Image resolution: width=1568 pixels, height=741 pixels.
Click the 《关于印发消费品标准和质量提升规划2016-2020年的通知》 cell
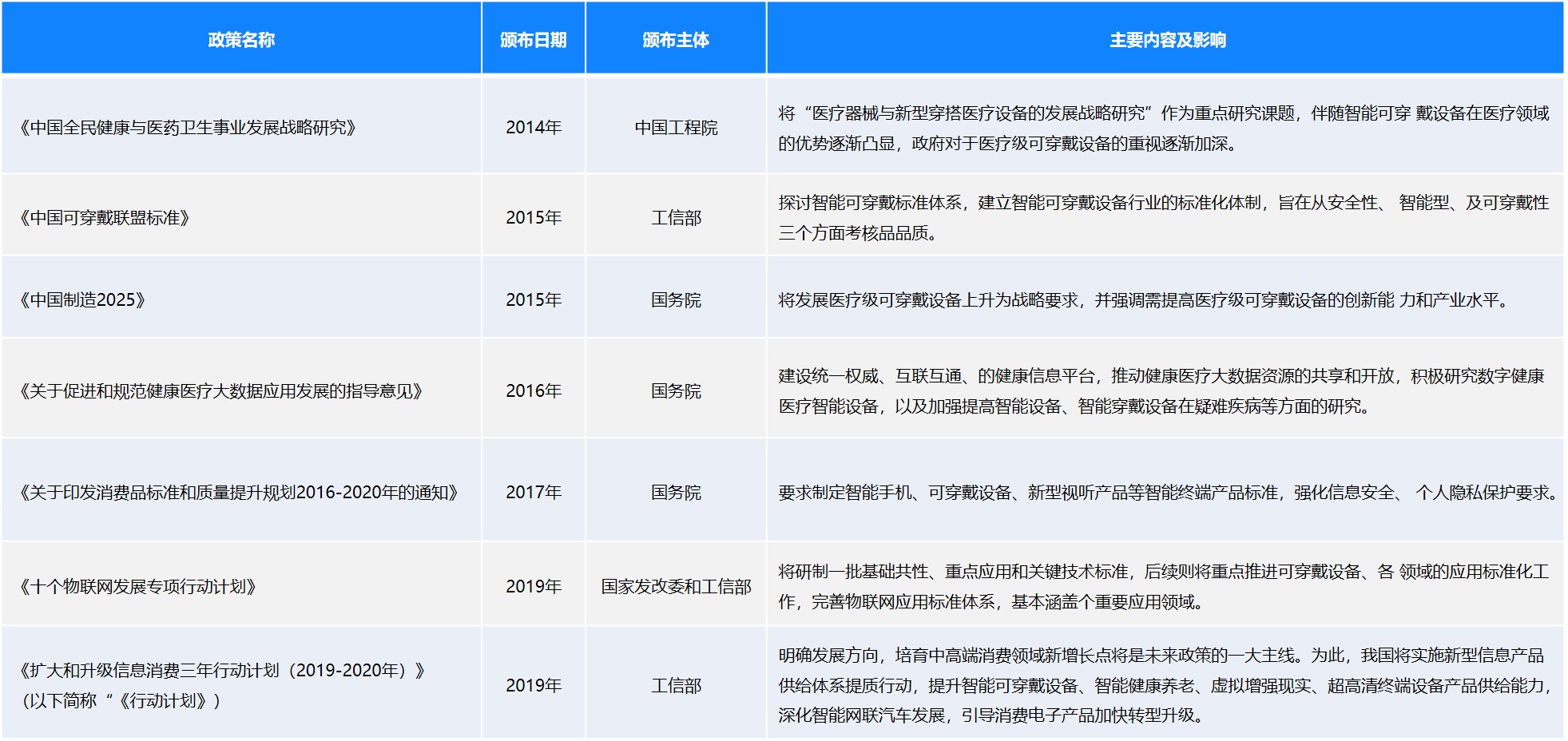[x=239, y=493]
